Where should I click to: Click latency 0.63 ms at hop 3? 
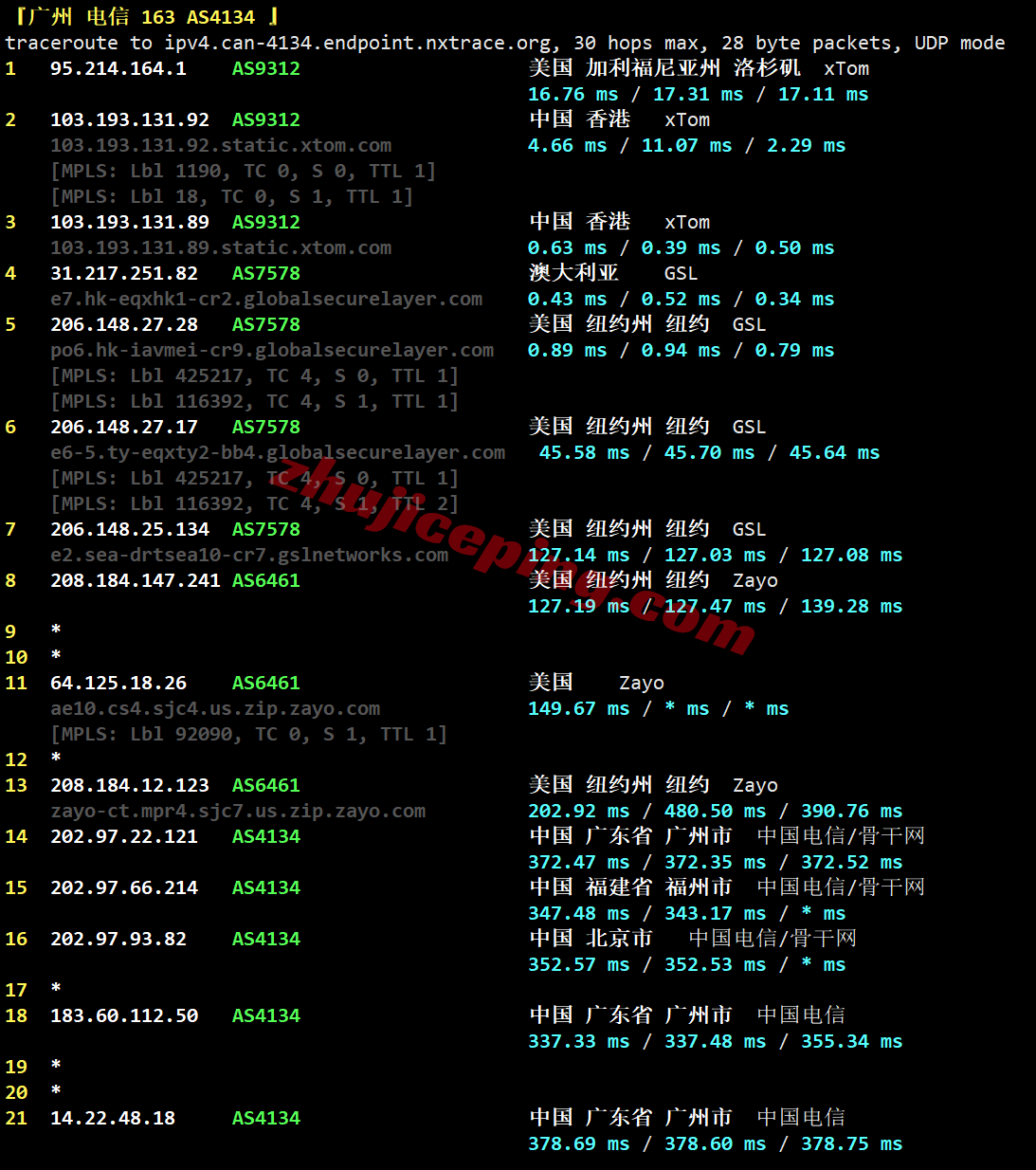point(568,247)
